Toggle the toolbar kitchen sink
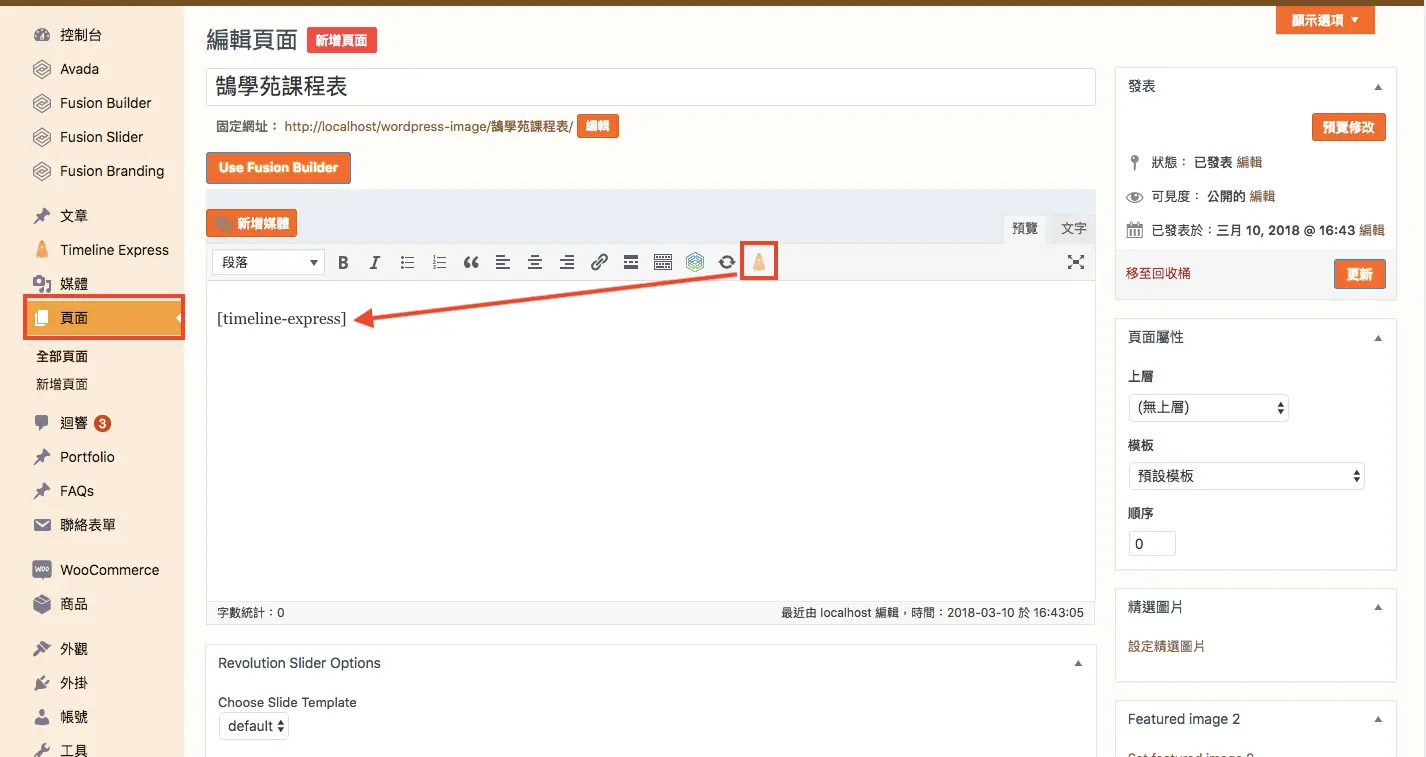Viewport: 1426px width, 757px height. tap(663, 263)
